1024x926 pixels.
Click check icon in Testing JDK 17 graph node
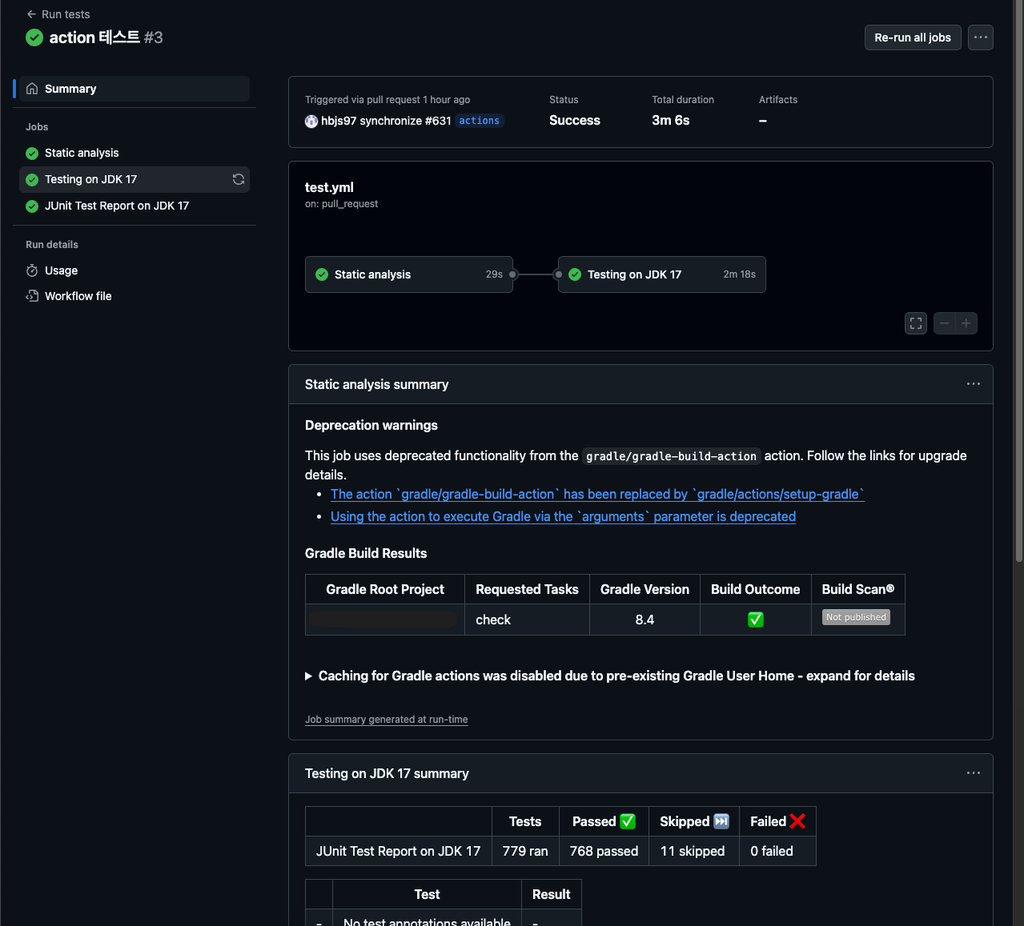(575, 274)
